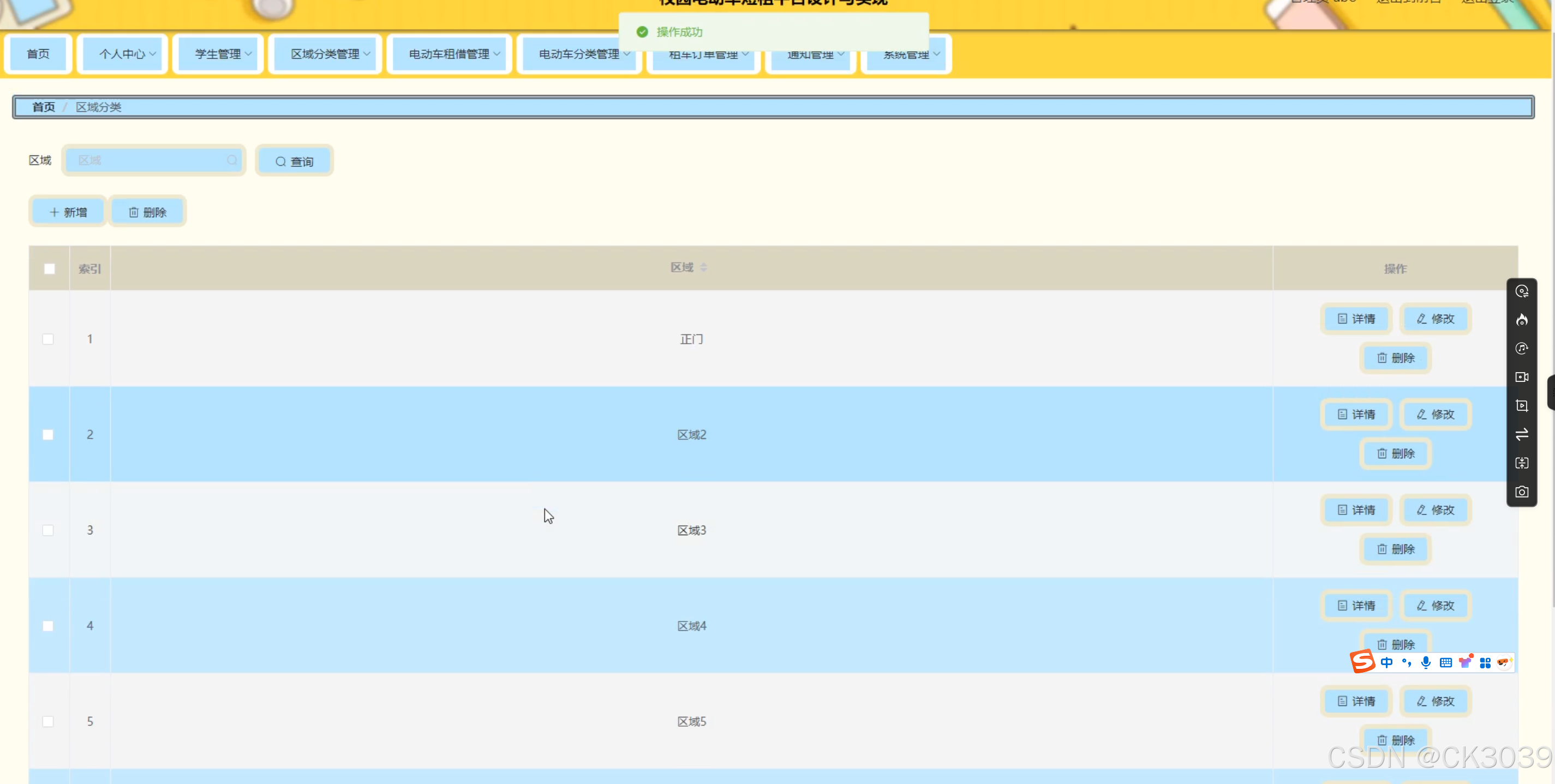Click 修改 button for 区域2 row
This screenshot has height=784, width=1555.
[x=1435, y=414]
